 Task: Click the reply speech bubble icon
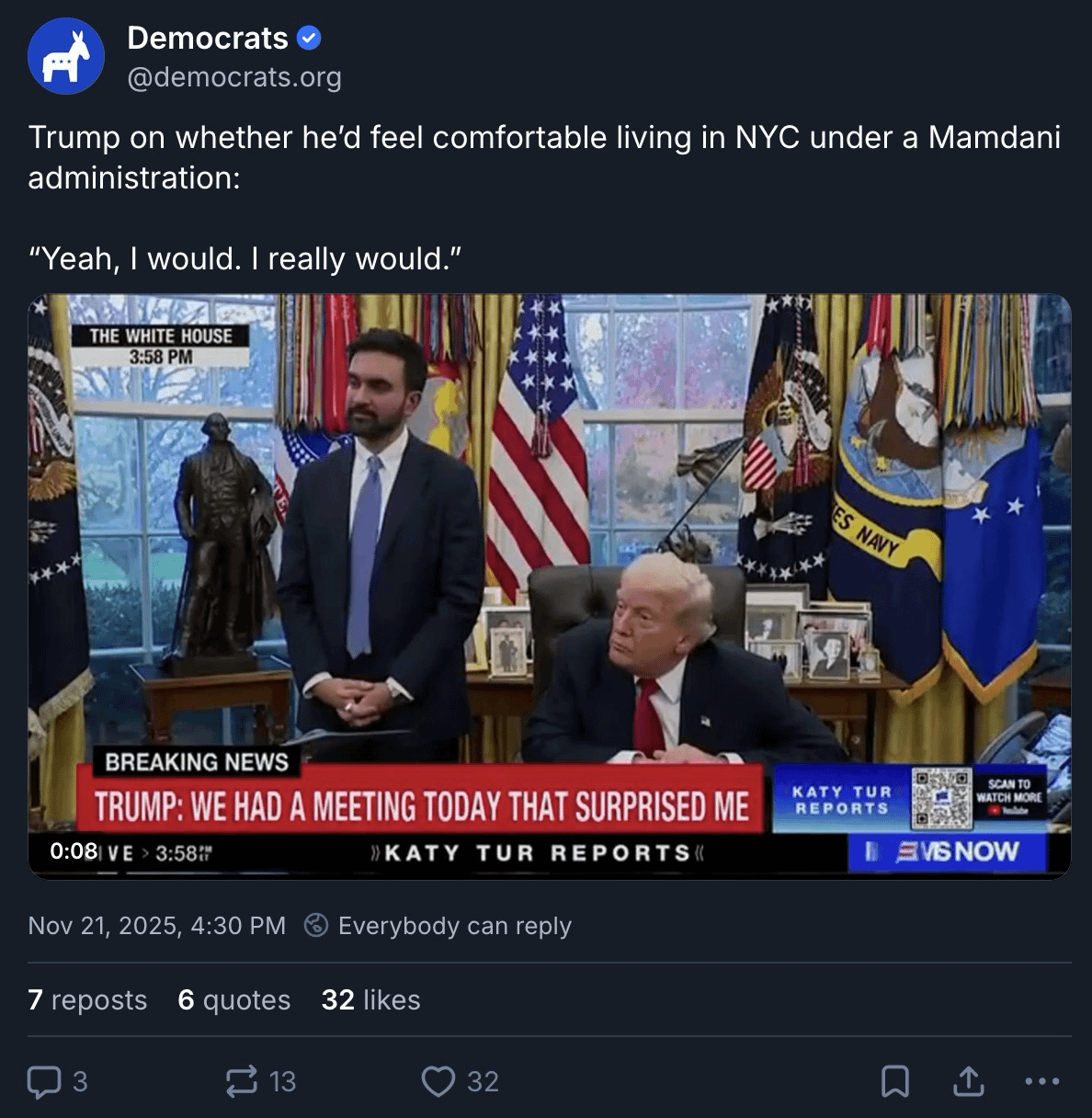pyautogui.click(x=44, y=1081)
